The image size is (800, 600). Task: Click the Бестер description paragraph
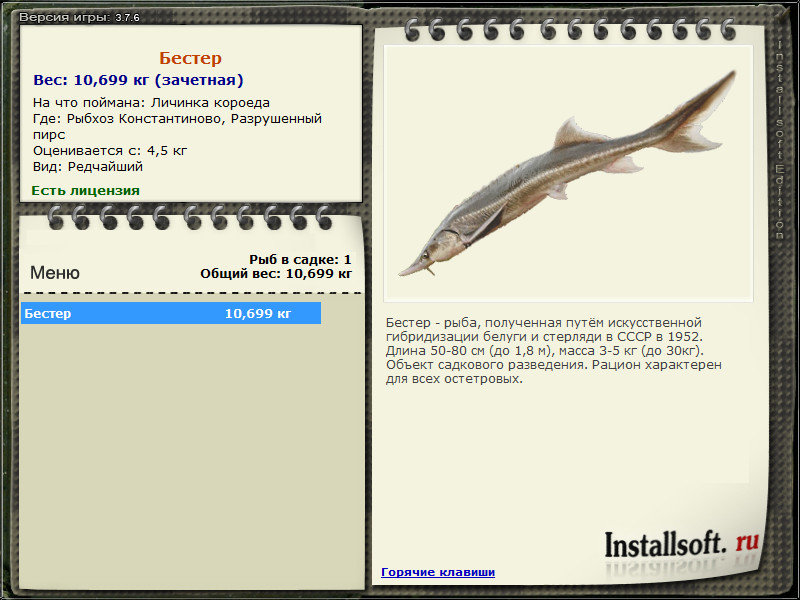click(x=553, y=351)
